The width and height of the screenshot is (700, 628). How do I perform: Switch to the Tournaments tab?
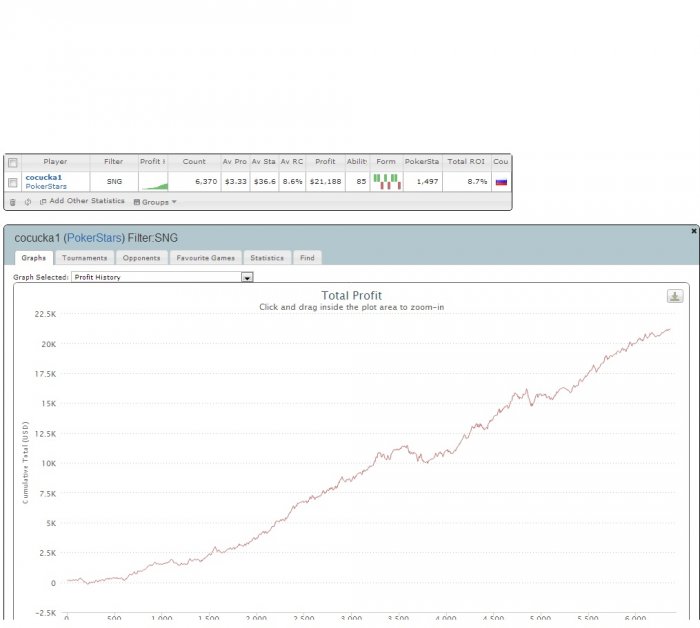point(84,258)
